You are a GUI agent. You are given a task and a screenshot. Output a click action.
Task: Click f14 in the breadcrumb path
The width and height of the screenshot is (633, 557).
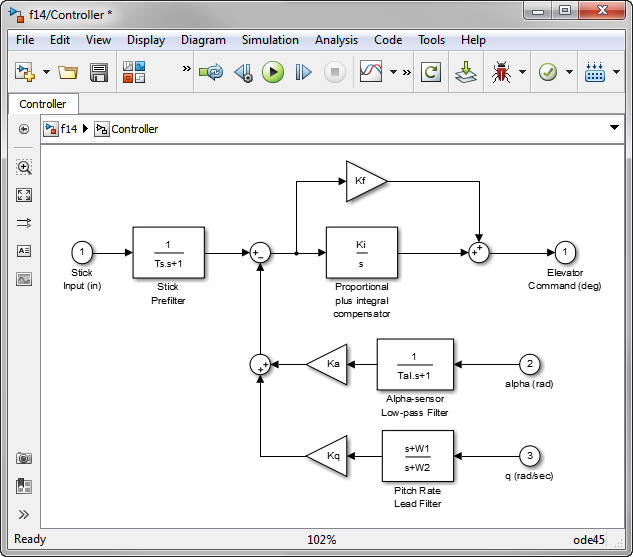click(68, 129)
